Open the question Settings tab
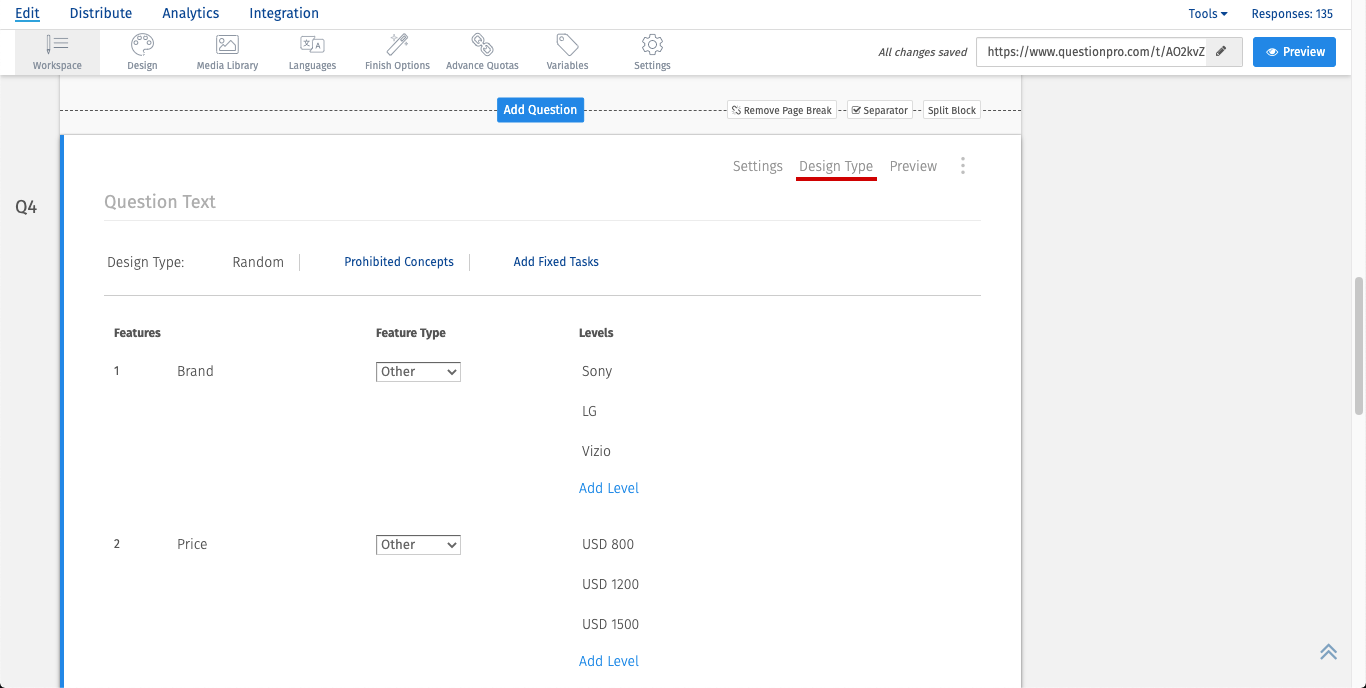1366x688 pixels. pos(757,166)
